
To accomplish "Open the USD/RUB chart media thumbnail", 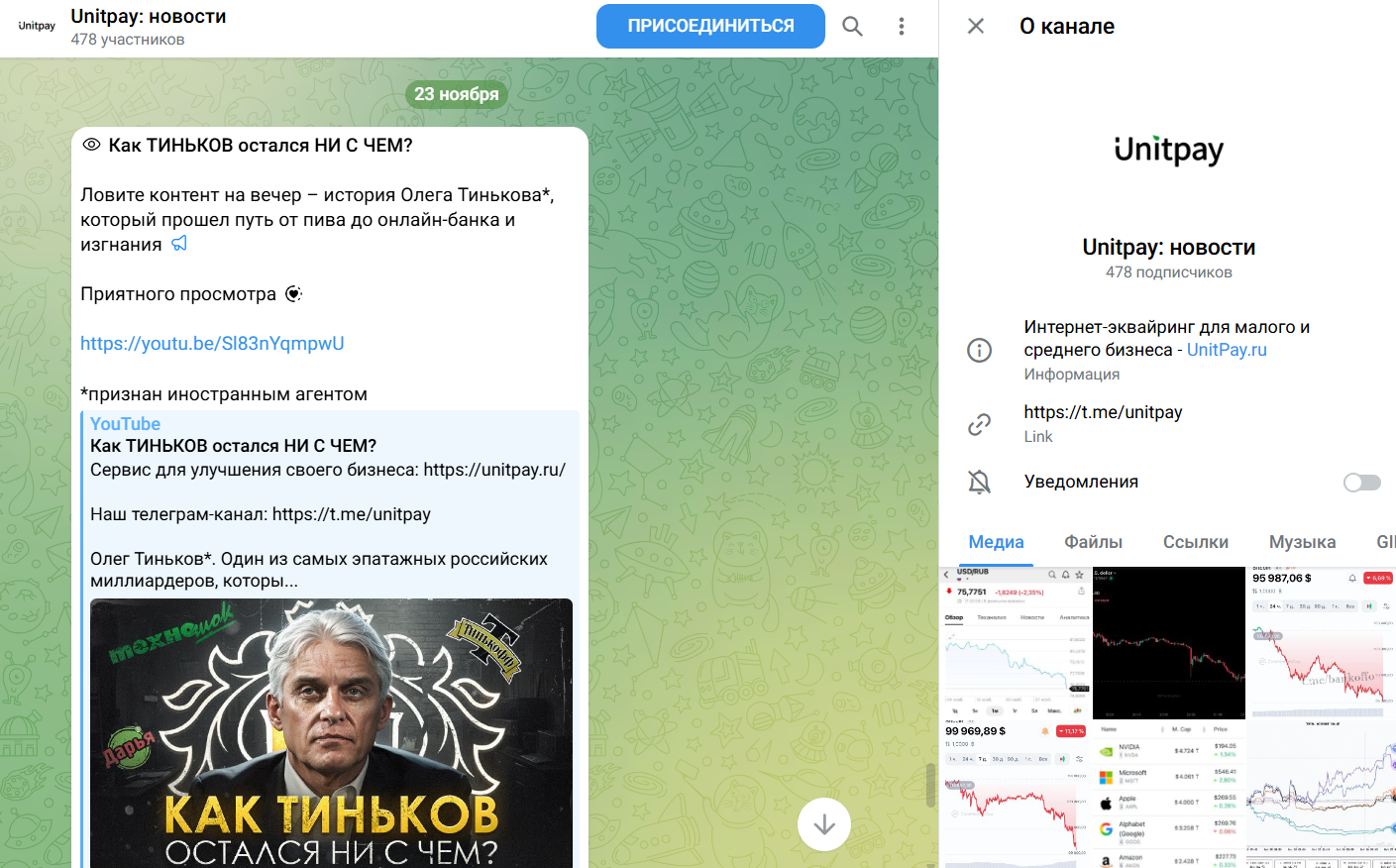I will pyautogui.click(x=1016, y=643).
